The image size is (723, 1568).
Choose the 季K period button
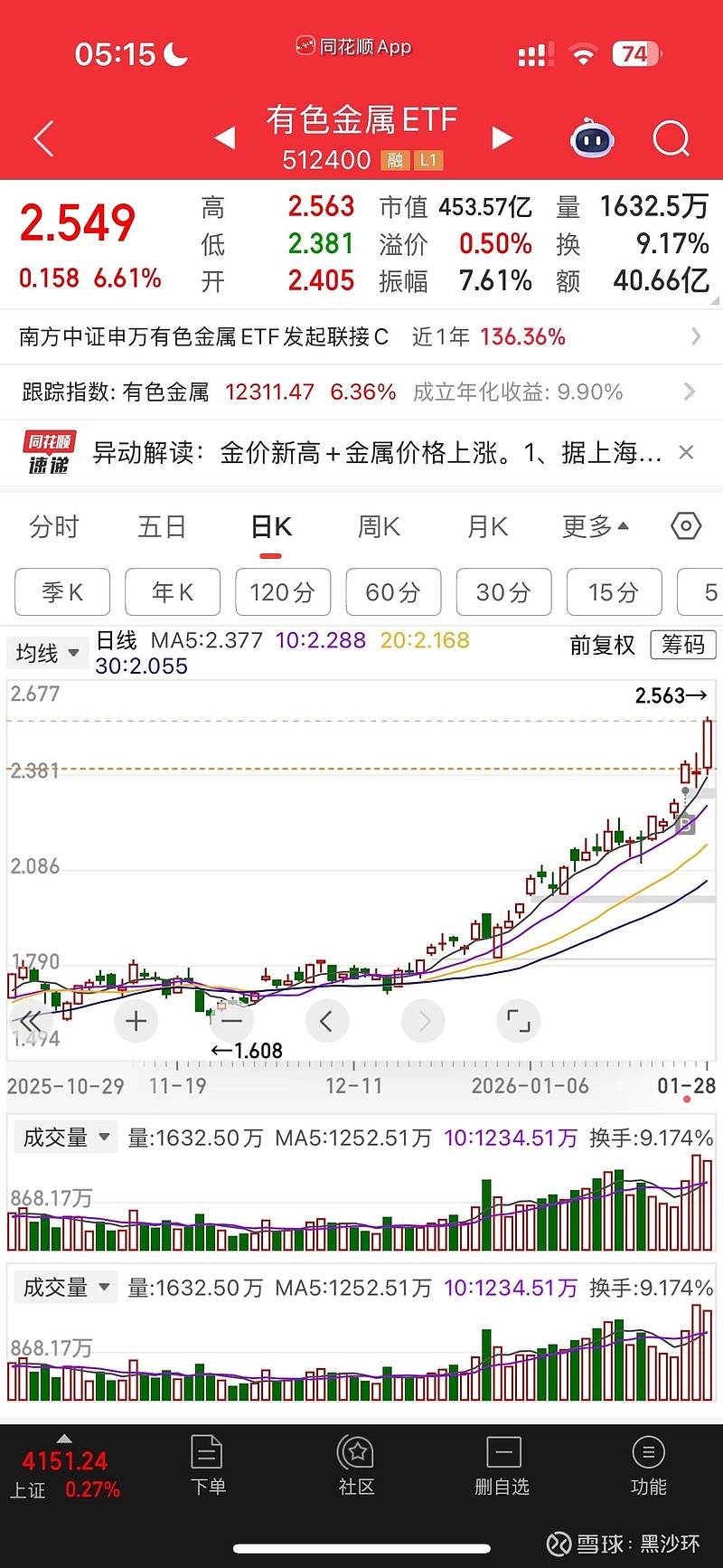(x=62, y=592)
